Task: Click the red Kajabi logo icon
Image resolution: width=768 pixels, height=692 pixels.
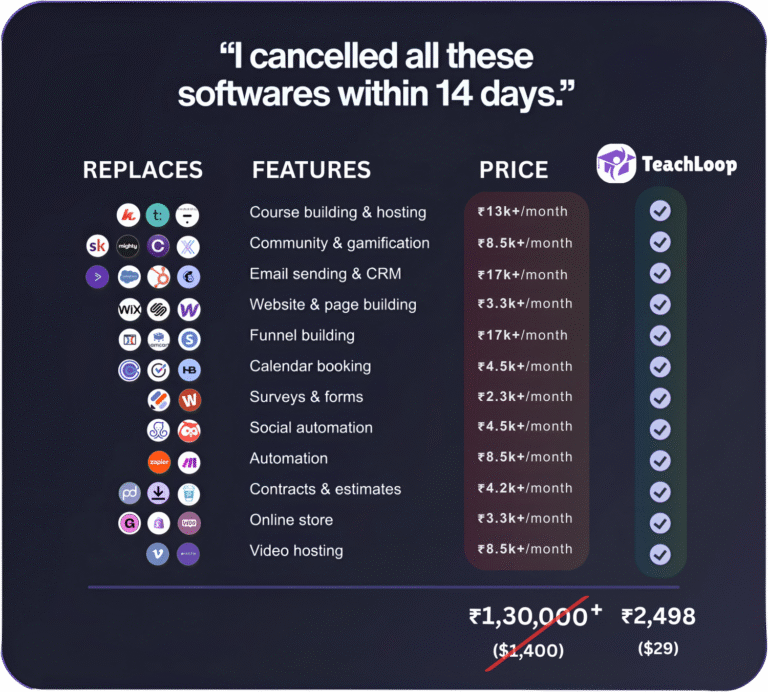Action: pyautogui.click(x=128, y=214)
